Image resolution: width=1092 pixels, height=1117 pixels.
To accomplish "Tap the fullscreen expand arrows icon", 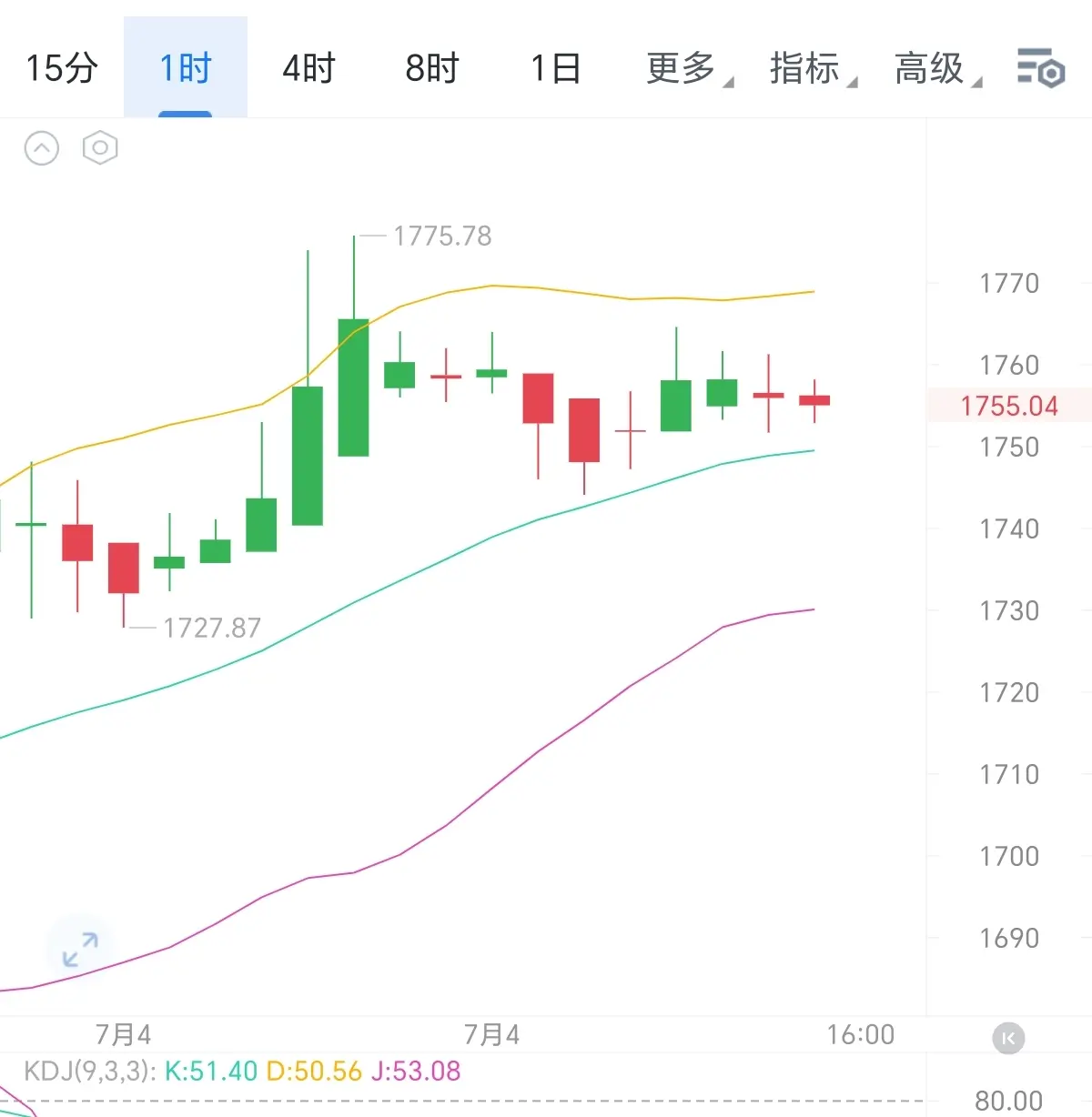I will (80, 950).
